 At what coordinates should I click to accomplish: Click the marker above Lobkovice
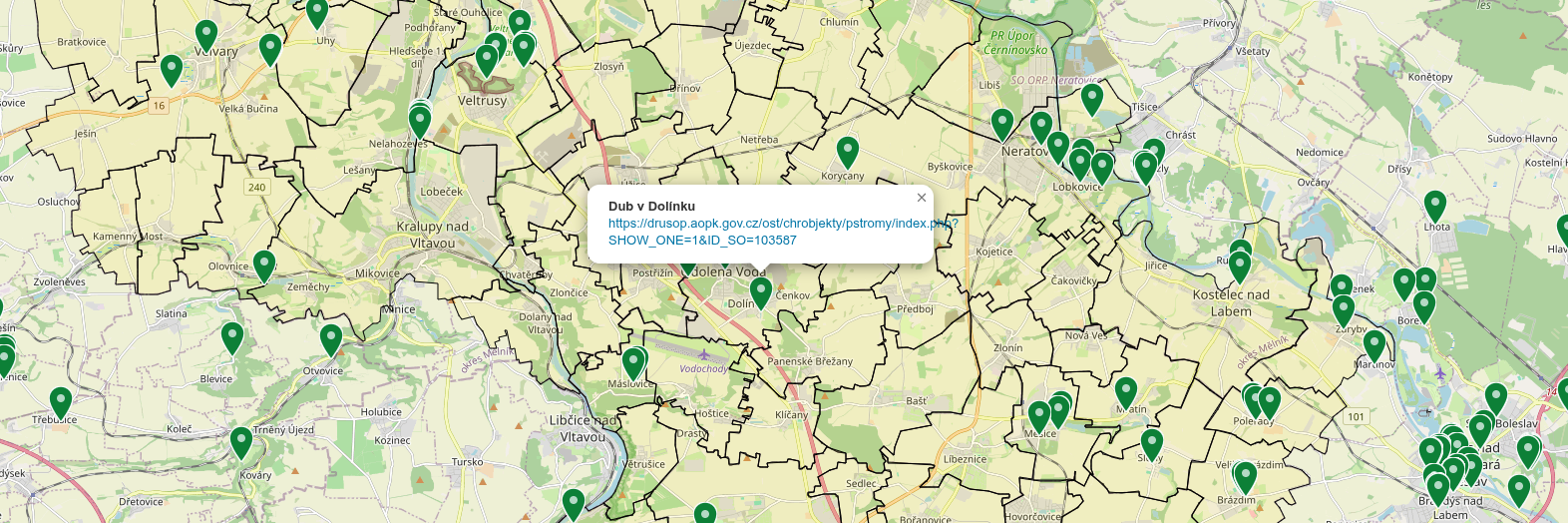1080,164
